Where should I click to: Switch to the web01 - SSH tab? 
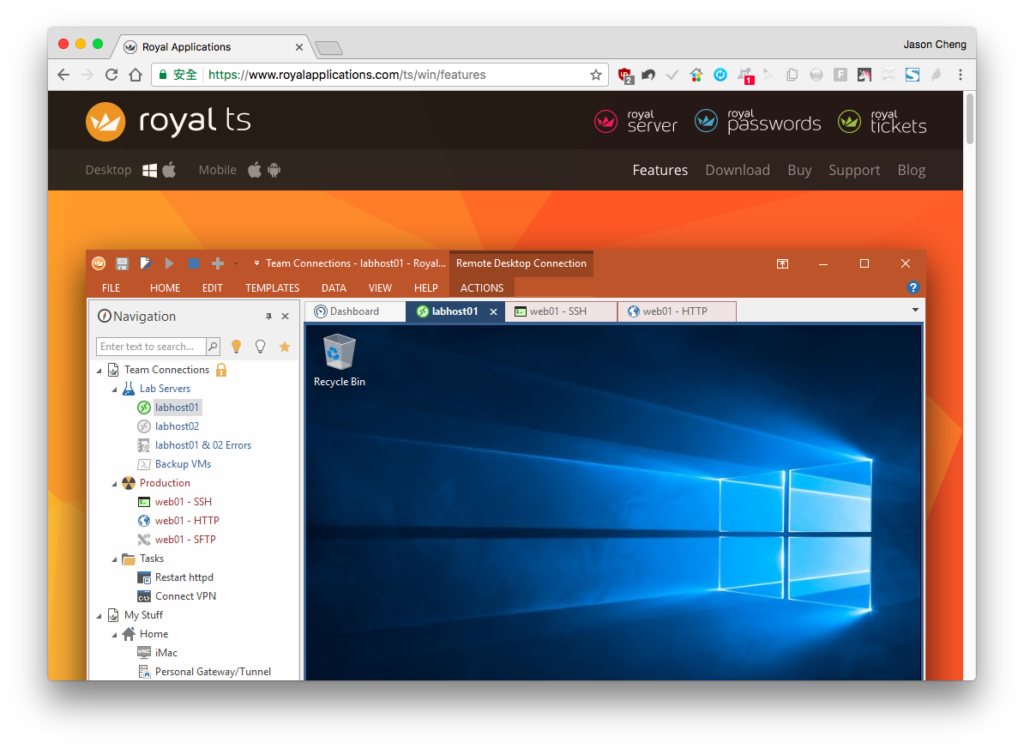561,311
